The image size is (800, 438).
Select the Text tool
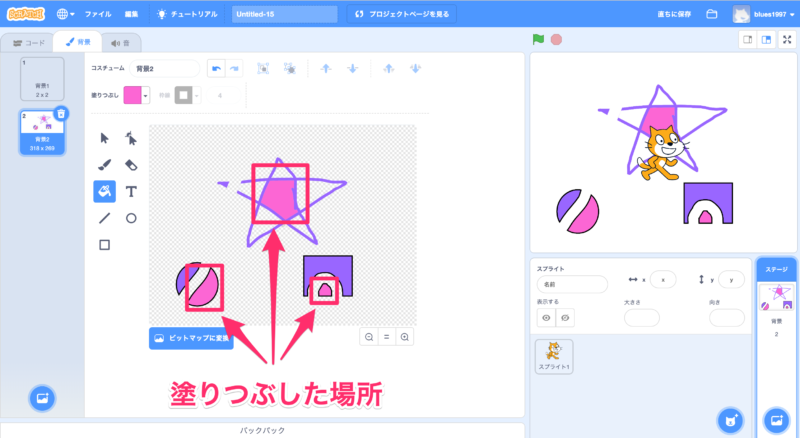tap(131, 191)
